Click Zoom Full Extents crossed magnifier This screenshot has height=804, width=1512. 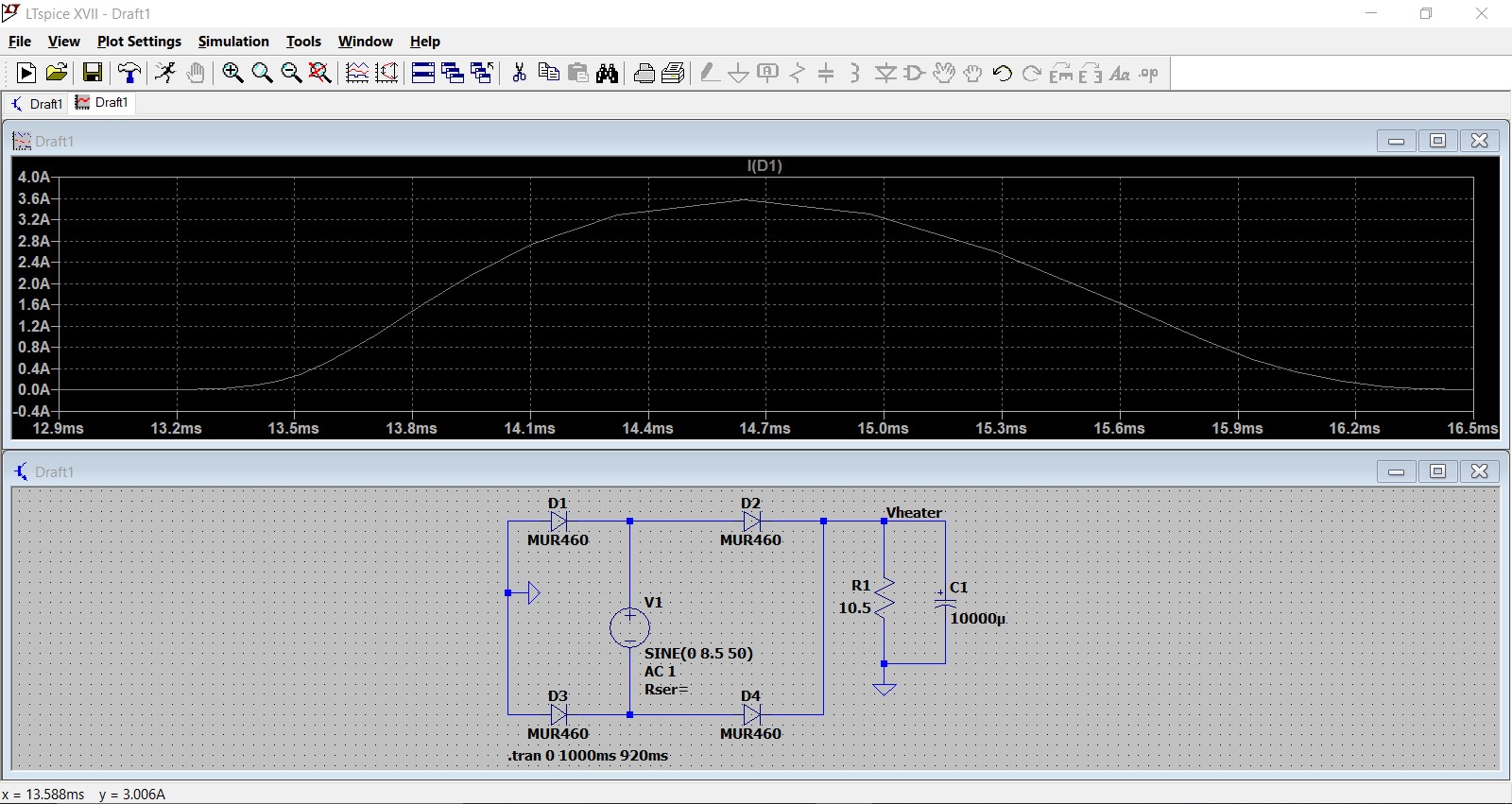click(320, 73)
